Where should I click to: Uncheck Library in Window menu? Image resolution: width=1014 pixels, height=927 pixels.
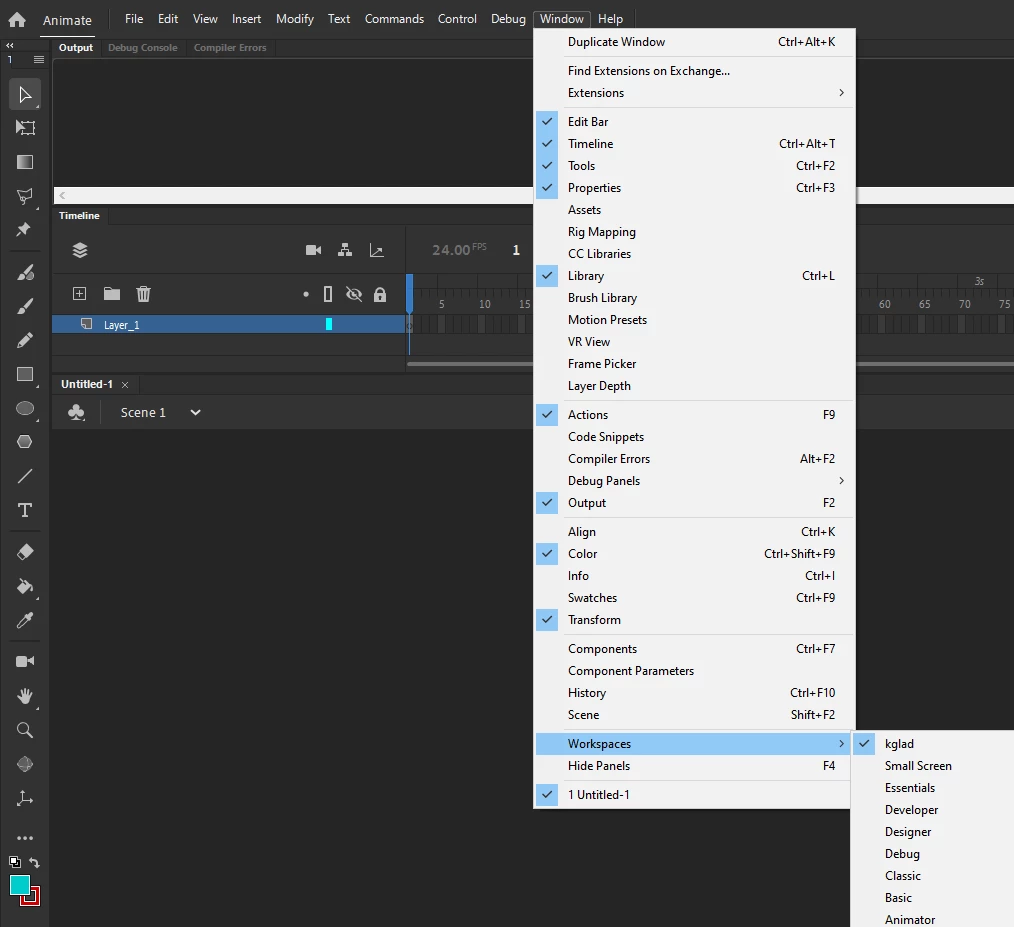tap(695, 276)
